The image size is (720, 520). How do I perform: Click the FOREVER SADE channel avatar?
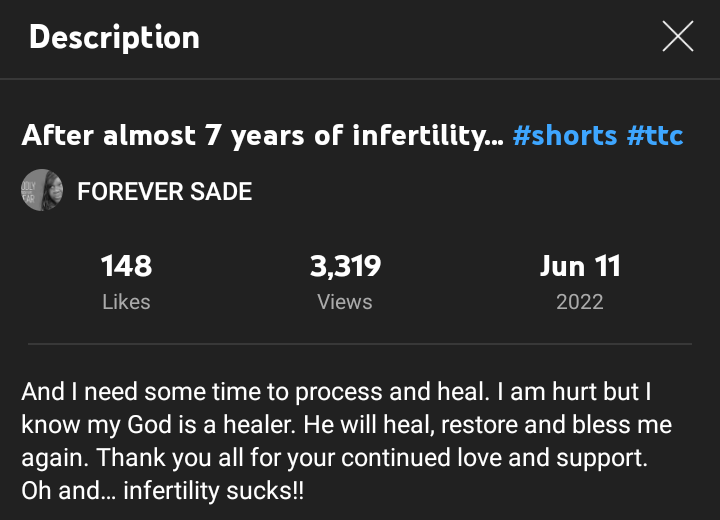pos(42,190)
